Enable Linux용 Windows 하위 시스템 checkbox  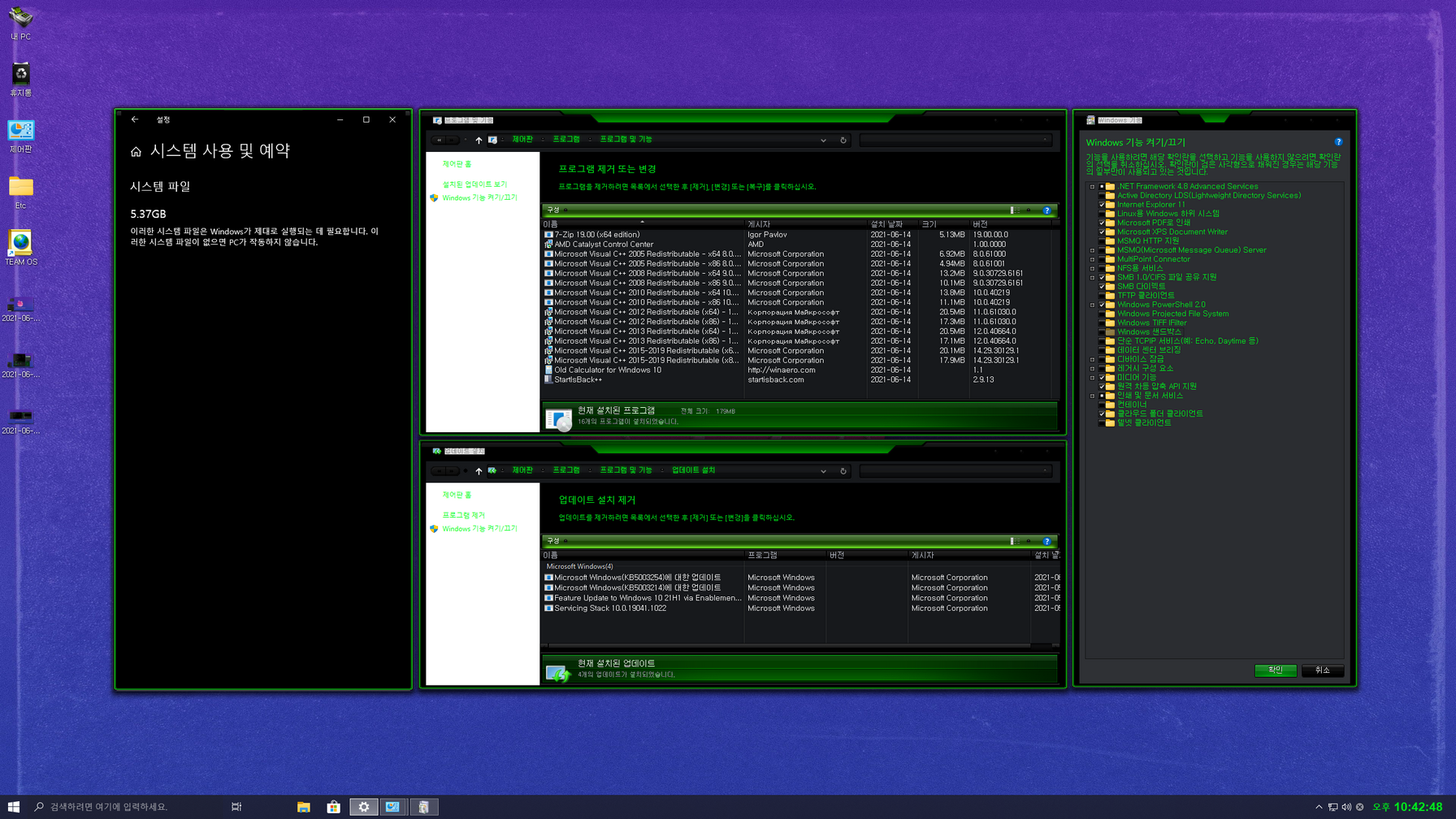(1102, 214)
